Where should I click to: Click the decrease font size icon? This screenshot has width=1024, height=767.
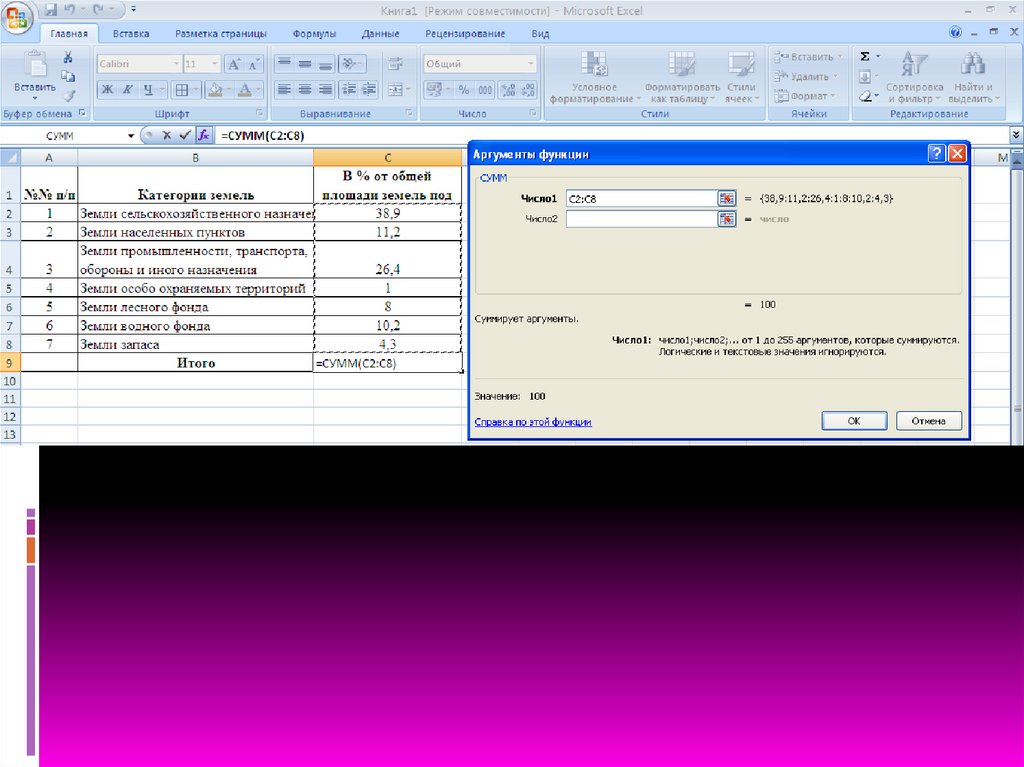point(254,64)
